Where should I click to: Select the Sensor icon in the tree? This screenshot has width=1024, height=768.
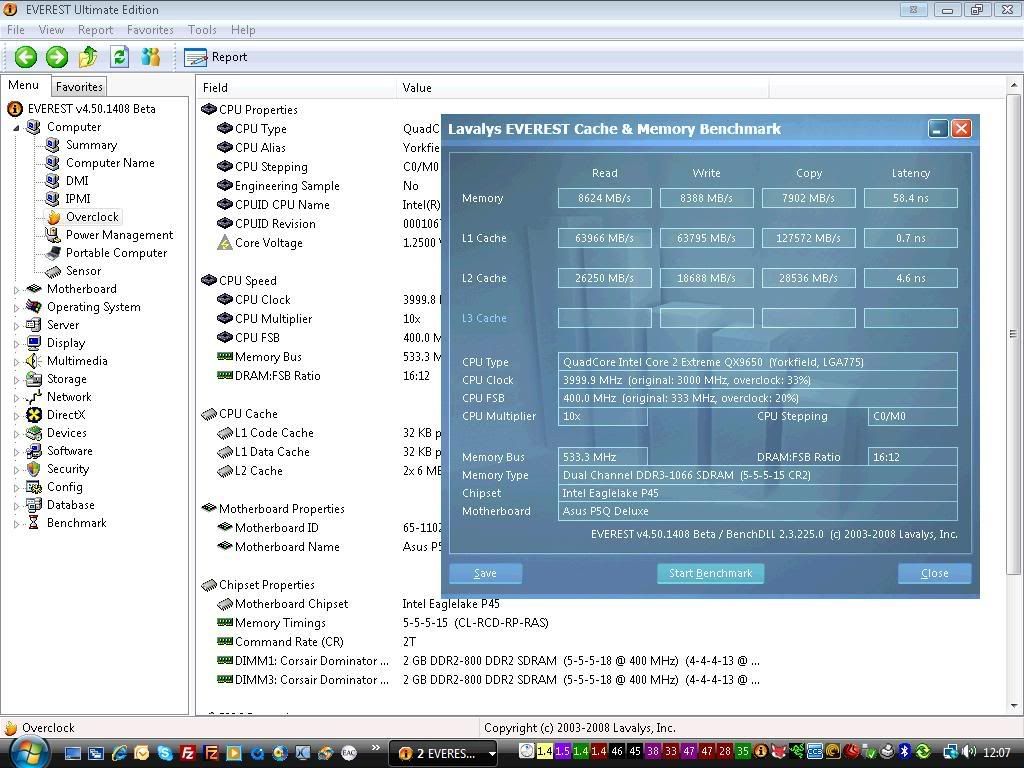coord(53,271)
